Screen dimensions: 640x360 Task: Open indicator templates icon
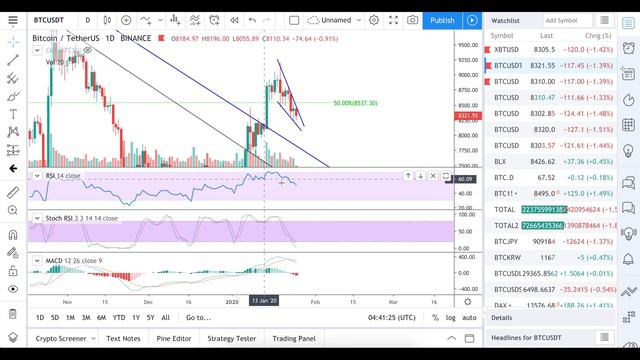click(195, 20)
